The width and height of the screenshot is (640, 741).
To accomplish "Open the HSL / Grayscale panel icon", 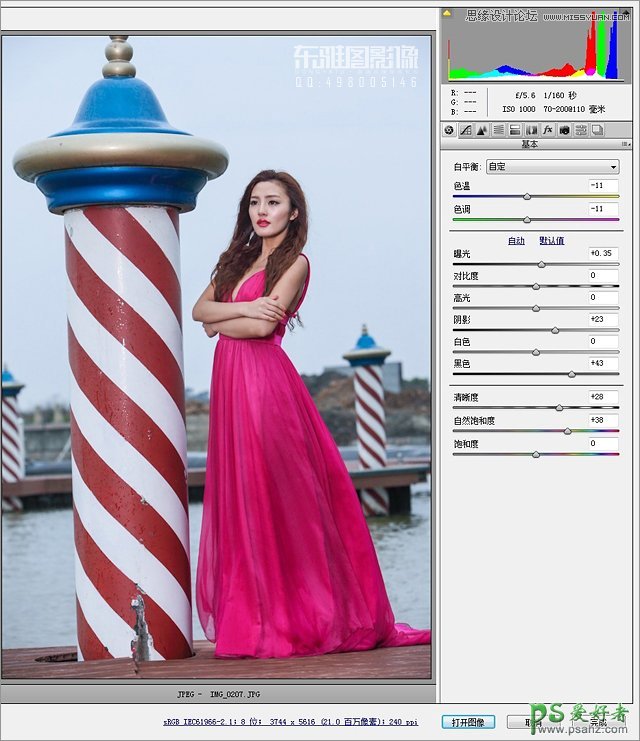I will [x=498, y=130].
